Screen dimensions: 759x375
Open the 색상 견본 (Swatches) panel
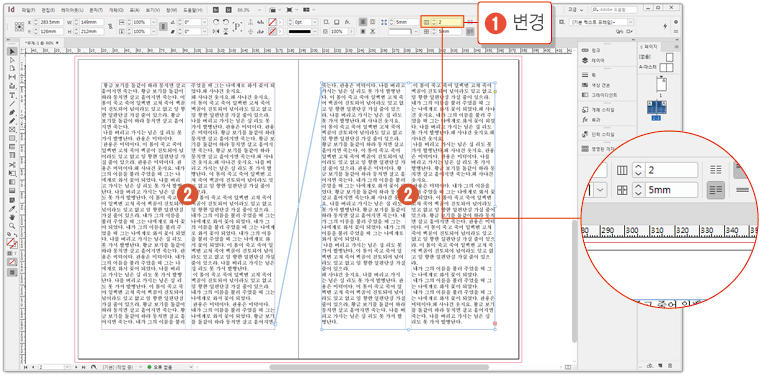tap(594, 85)
